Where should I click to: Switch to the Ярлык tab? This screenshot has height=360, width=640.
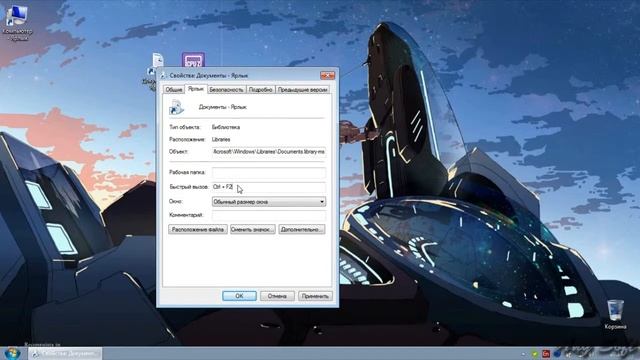196,89
